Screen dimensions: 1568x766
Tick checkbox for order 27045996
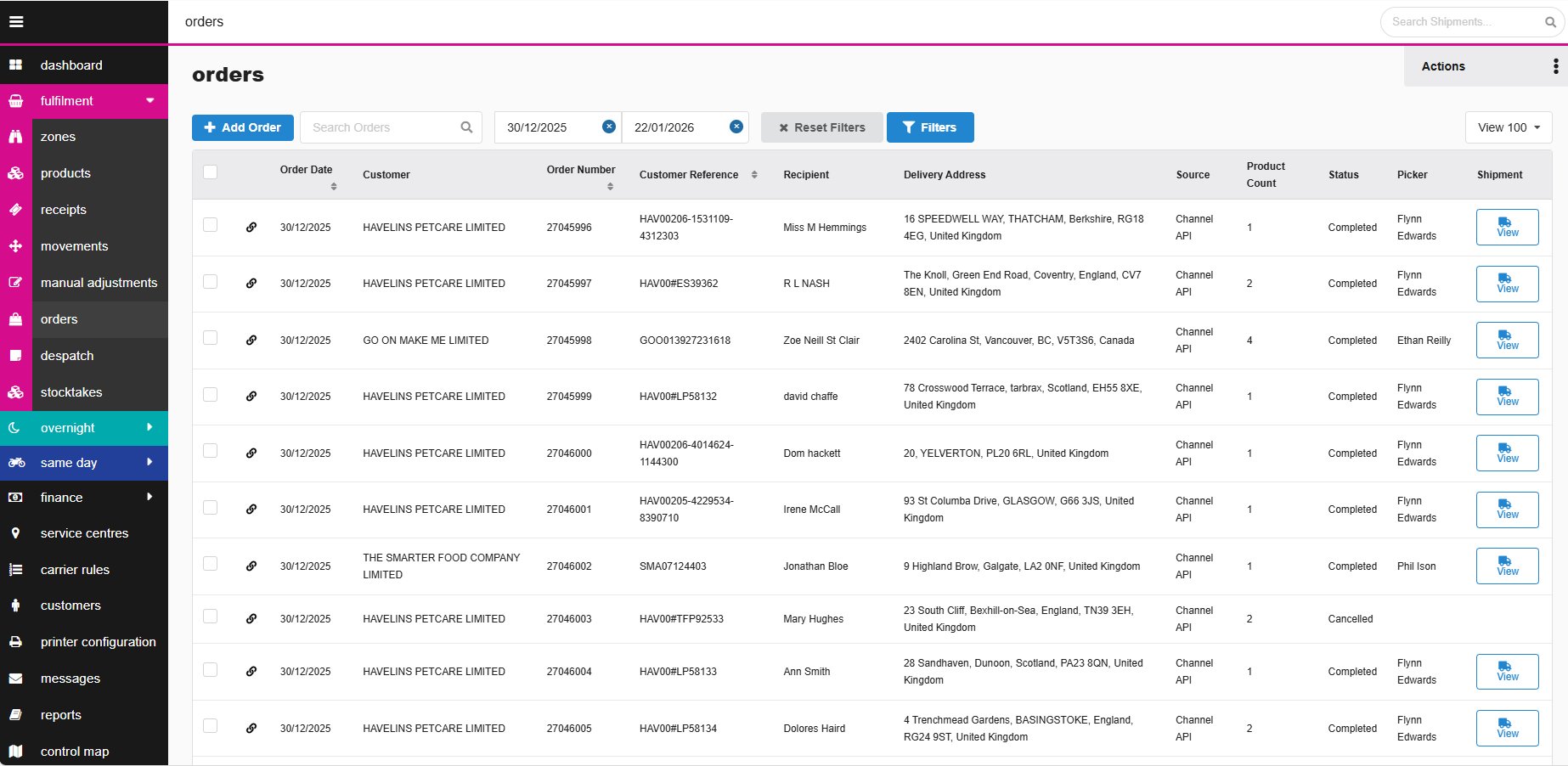point(211,225)
